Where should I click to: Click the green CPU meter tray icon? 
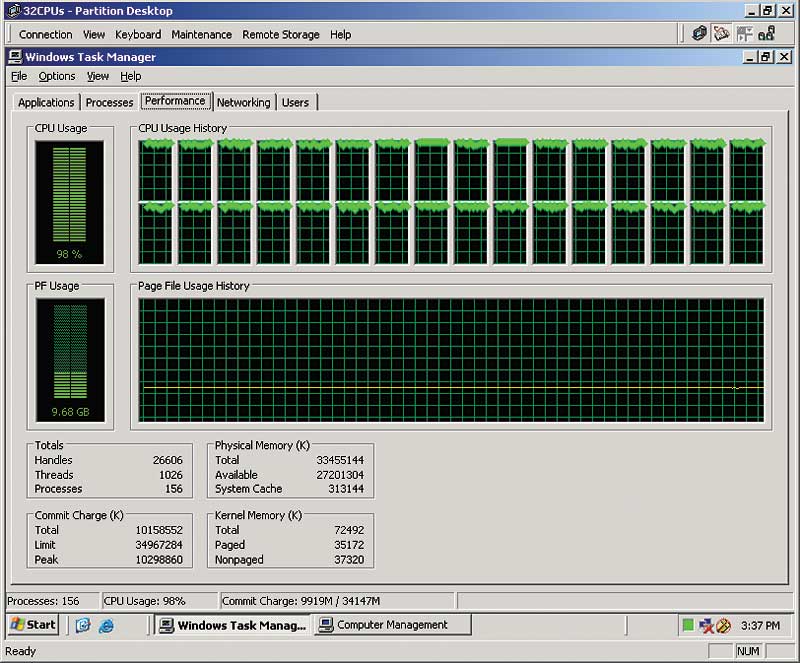(688, 625)
